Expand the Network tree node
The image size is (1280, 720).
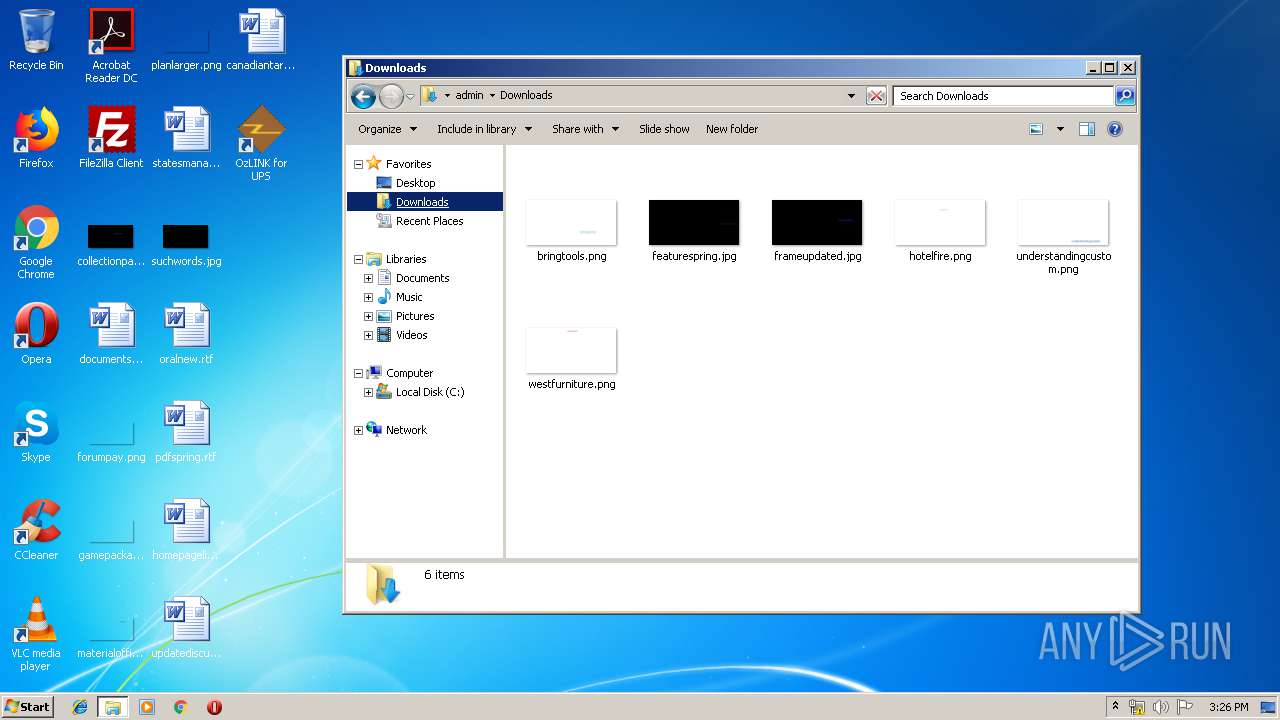point(358,430)
